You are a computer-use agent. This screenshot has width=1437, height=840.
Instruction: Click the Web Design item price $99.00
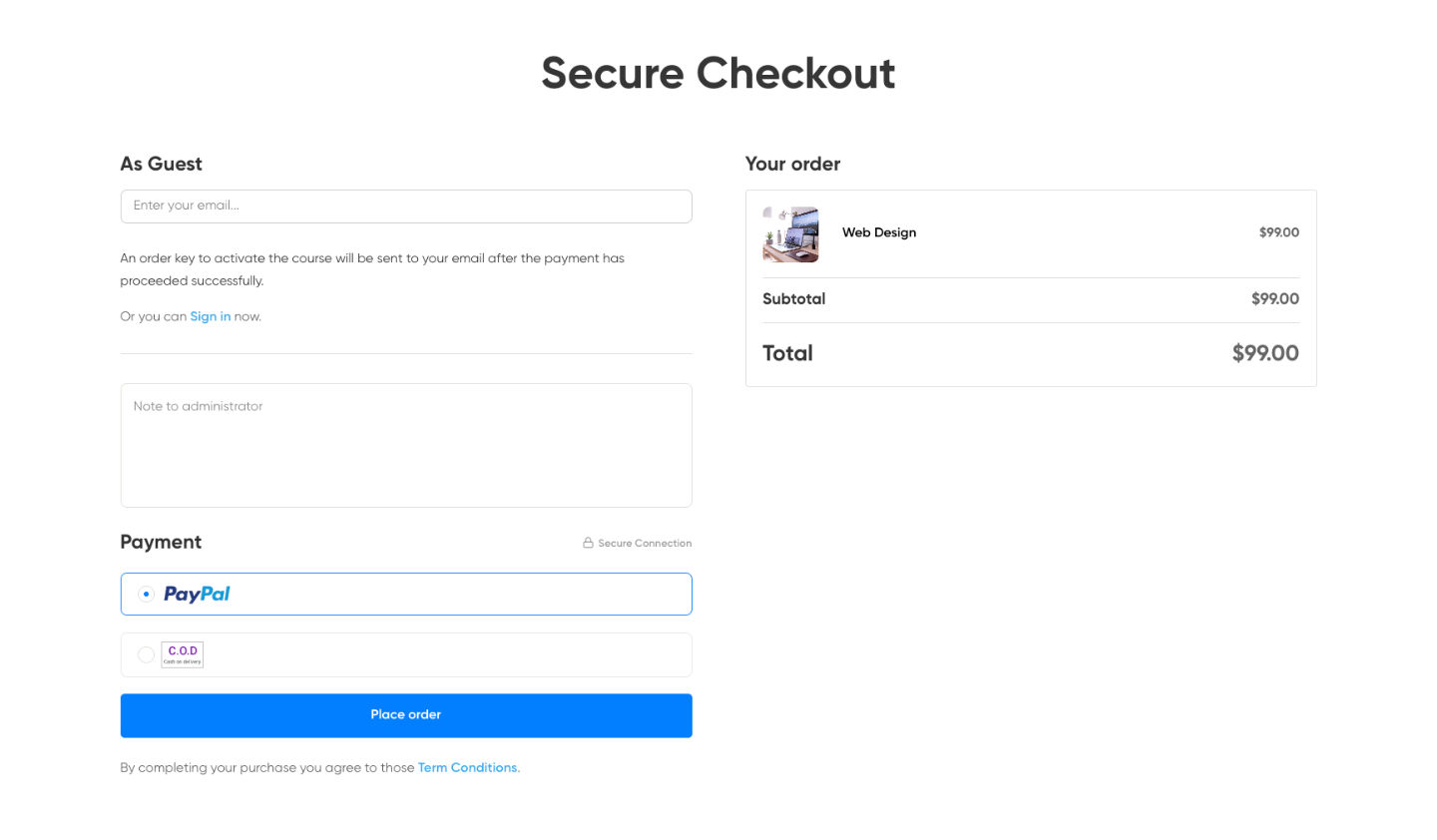[x=1278, y=232]
